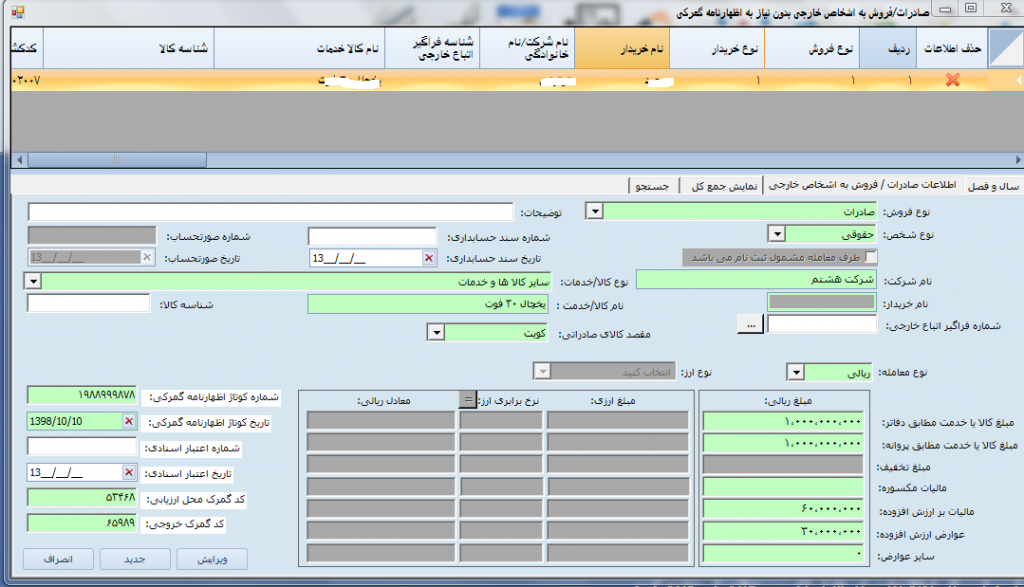Click the انصراف button
This screenshot has height=587, width=1024.
click(58, 559)
